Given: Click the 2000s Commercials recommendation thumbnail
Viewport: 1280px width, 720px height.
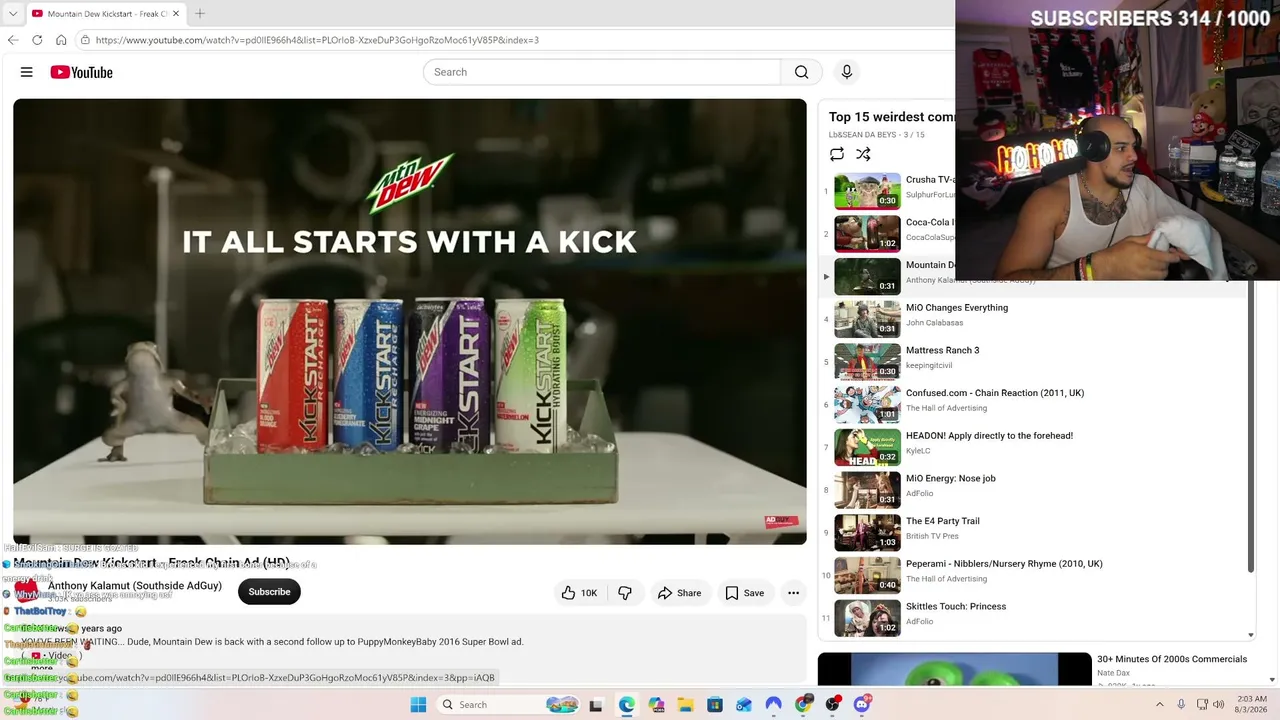Looking at the screenshot, I should click(x=955, y=669).
